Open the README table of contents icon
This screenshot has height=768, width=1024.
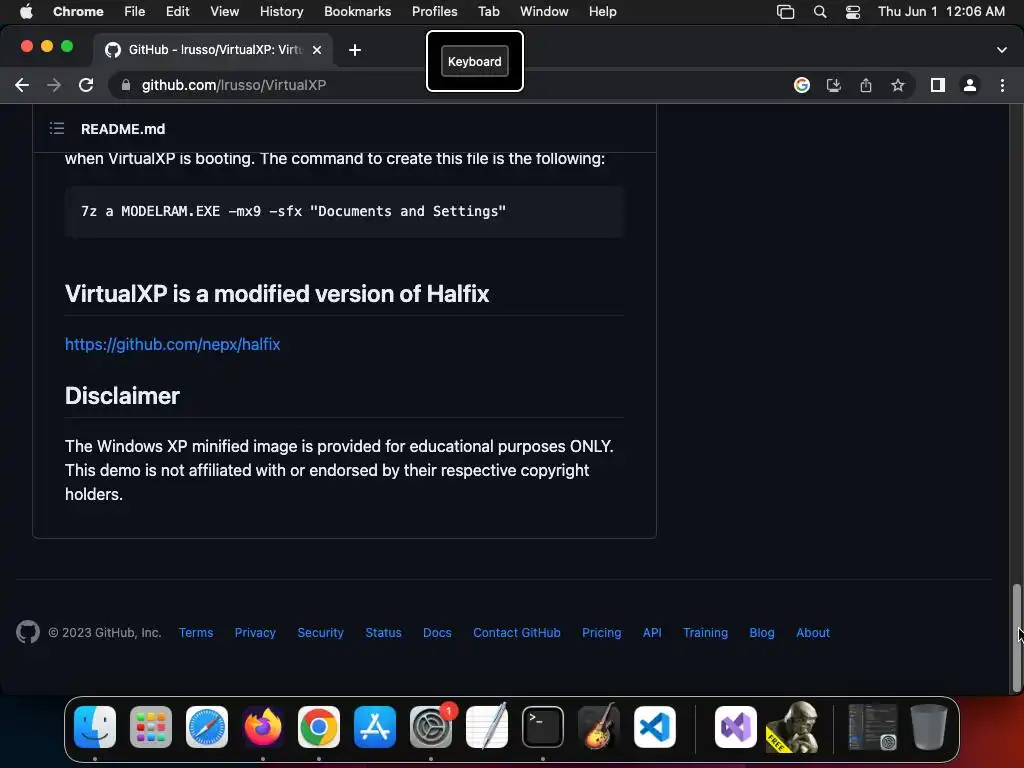click(x=57, y=129)
